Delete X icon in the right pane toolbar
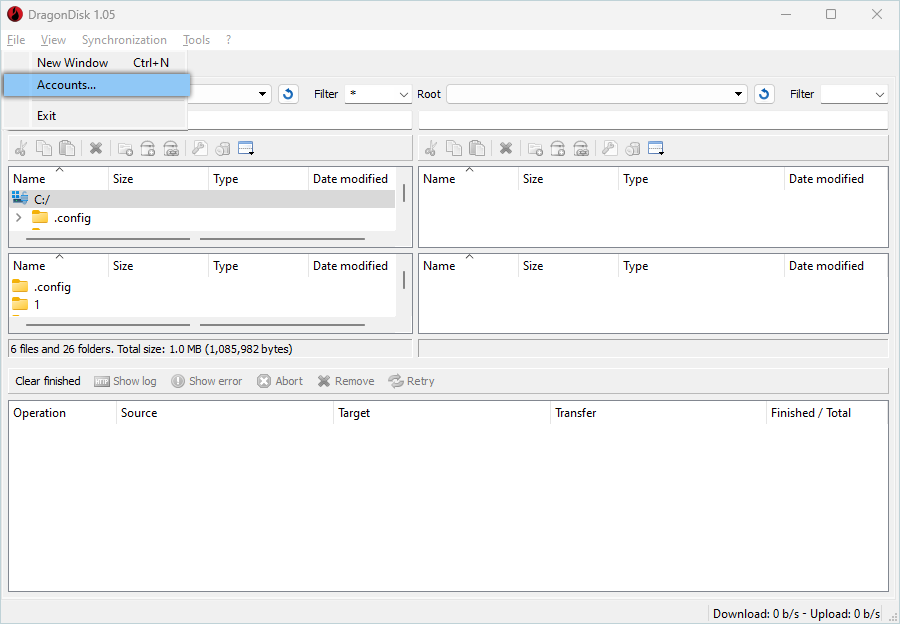 click(x=506, y=149)
